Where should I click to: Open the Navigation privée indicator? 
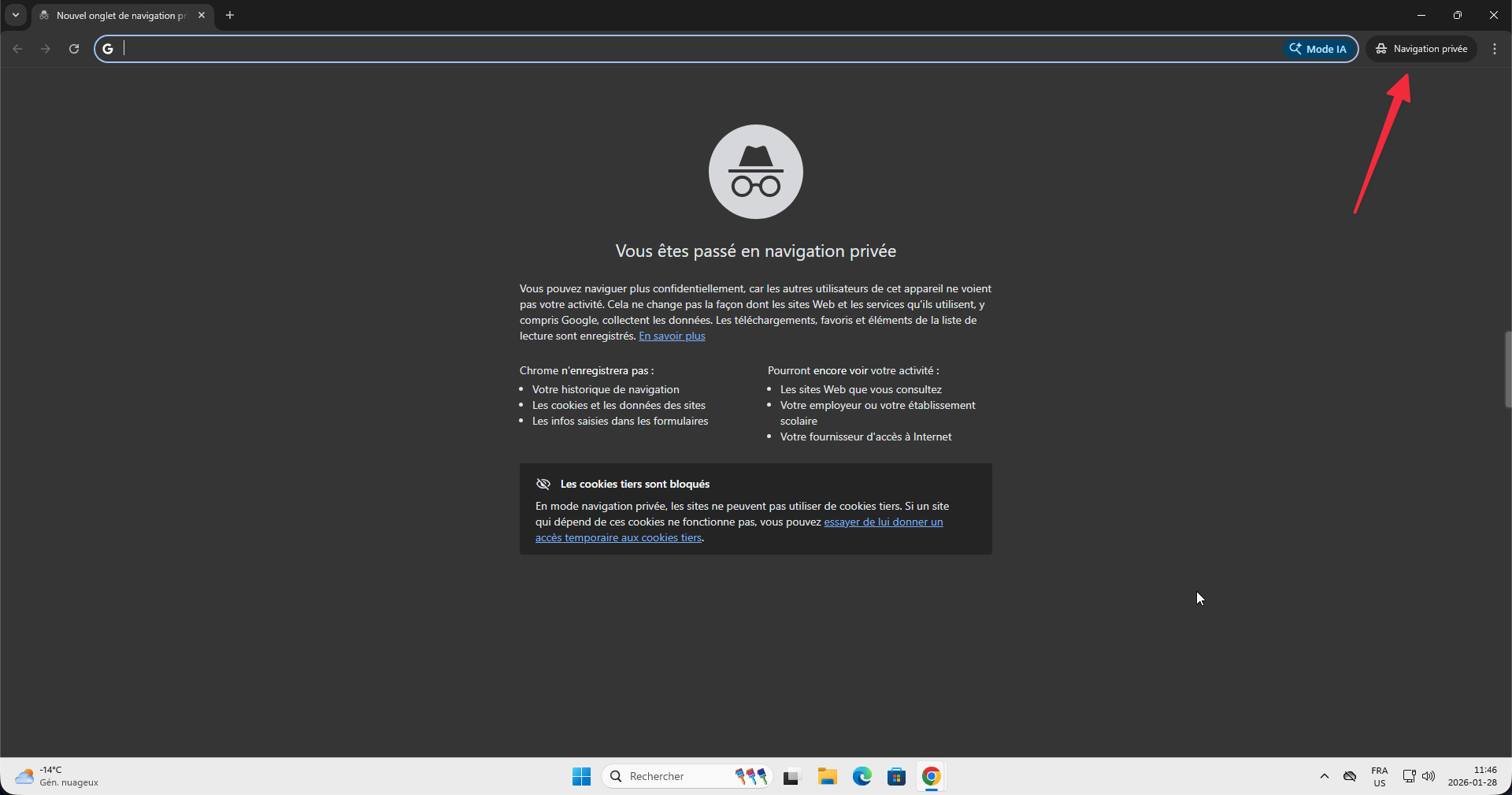pos(1421,49)
